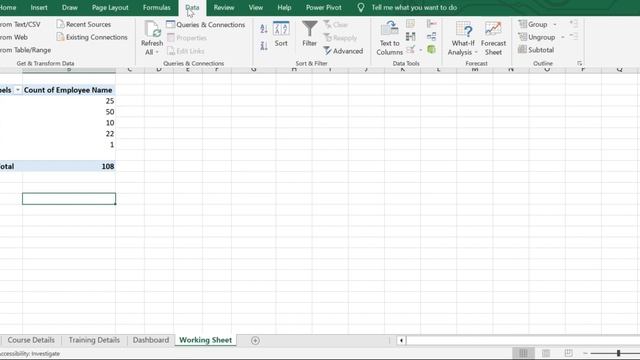Click Edit Links button
The image size is (640, 360).
click(x=185, y=51)
